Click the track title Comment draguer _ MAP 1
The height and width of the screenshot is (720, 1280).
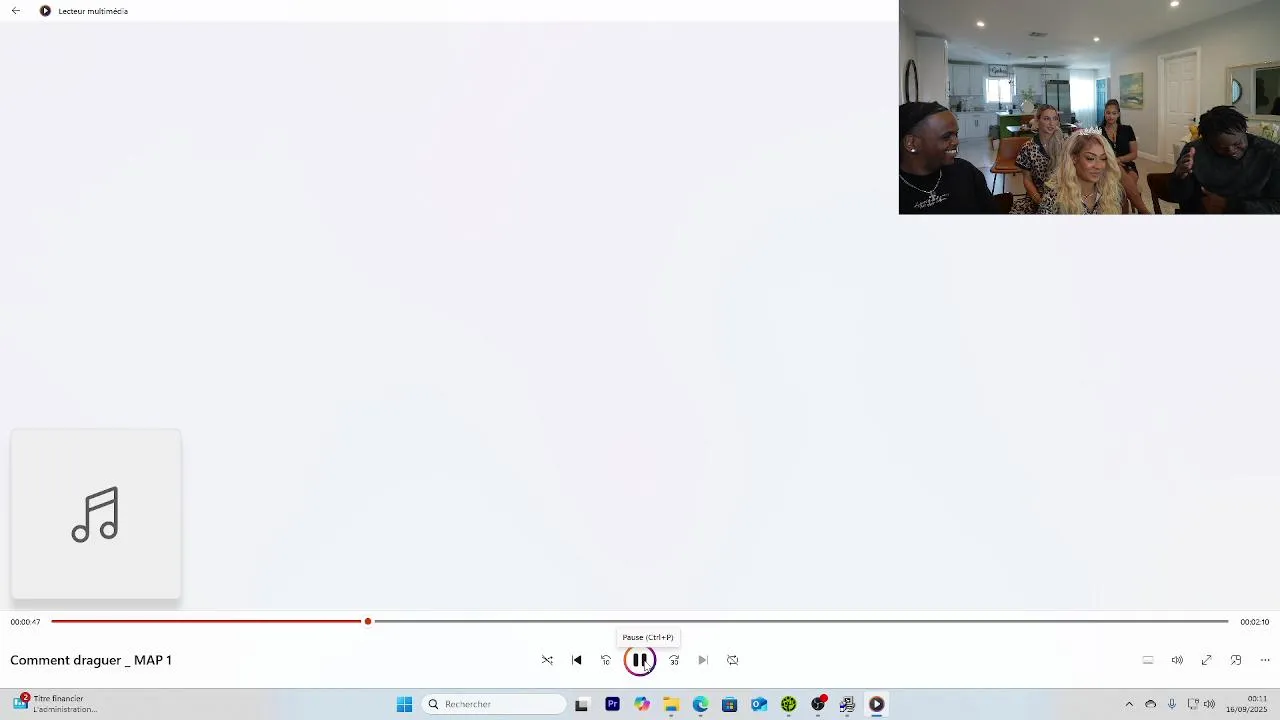tap(91, 660)
